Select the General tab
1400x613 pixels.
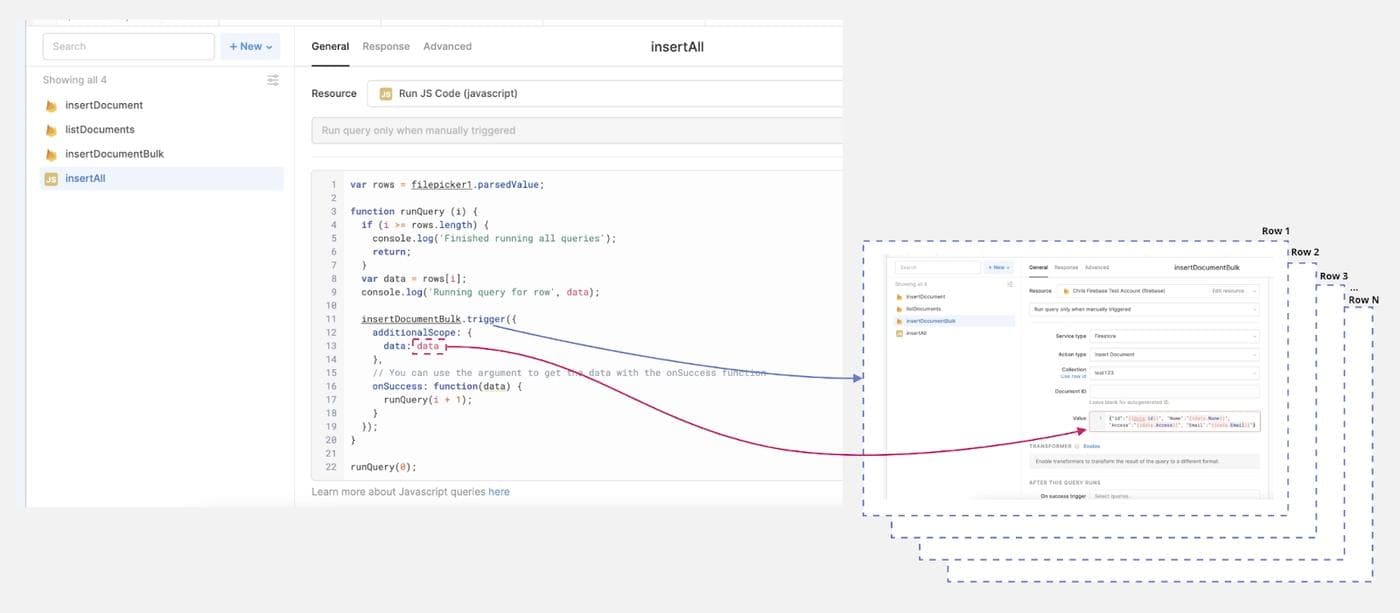point(330,46)
